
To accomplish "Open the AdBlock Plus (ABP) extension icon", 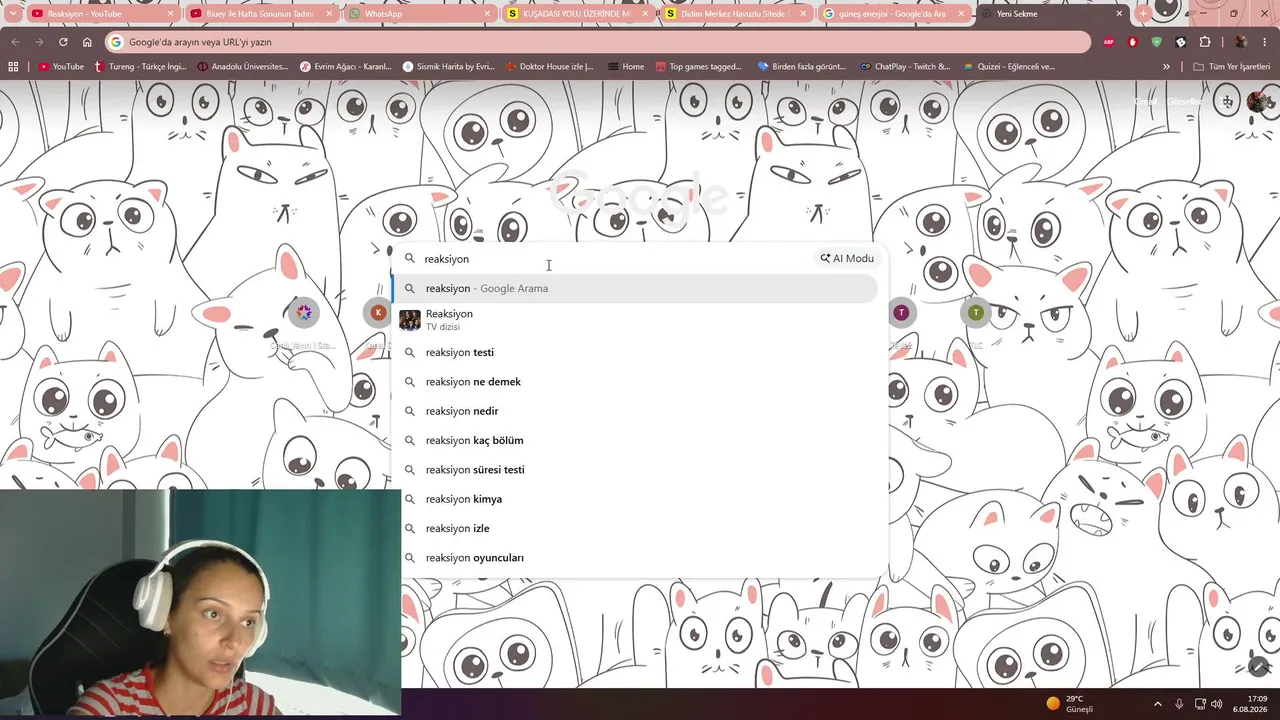I will click(1109, 42).
